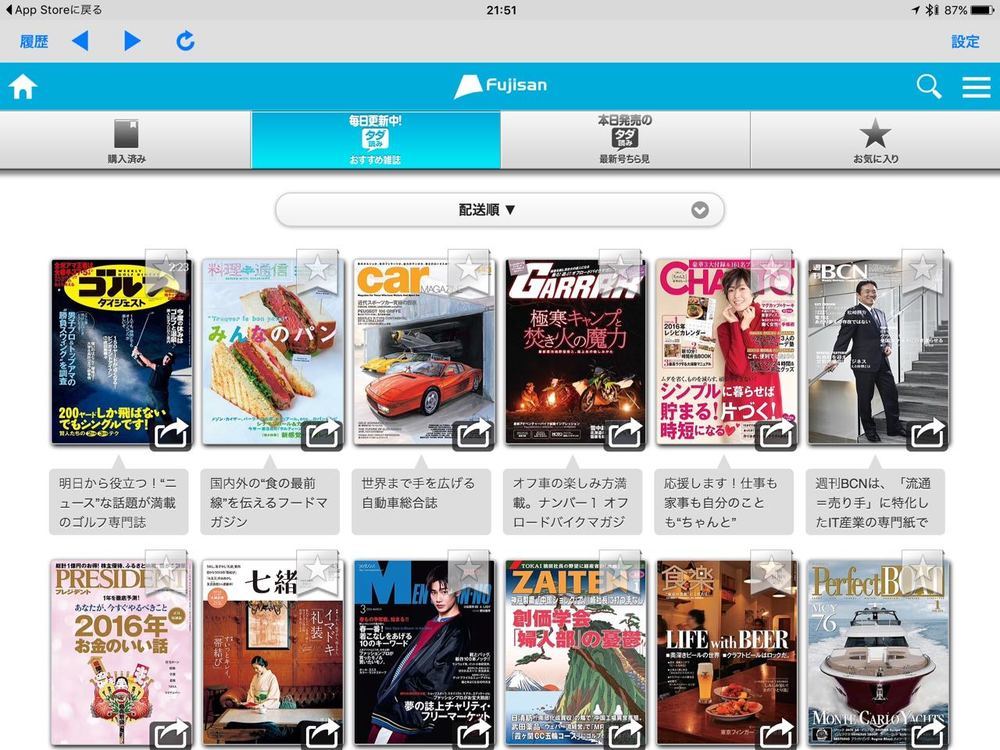Share the 食楽 magazine
Viewport: 1000px width, 750px height.
[x=777, y=734]
